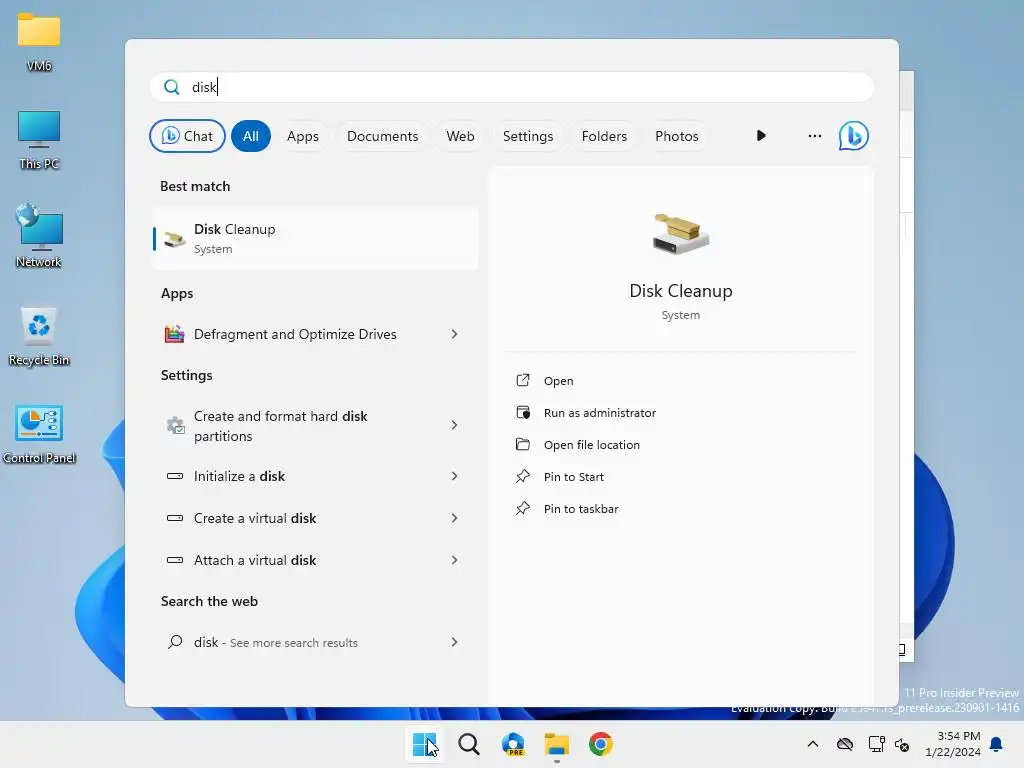Expand the Create a virtual disk chevron
1024x768 pixels.
(455, 518)
